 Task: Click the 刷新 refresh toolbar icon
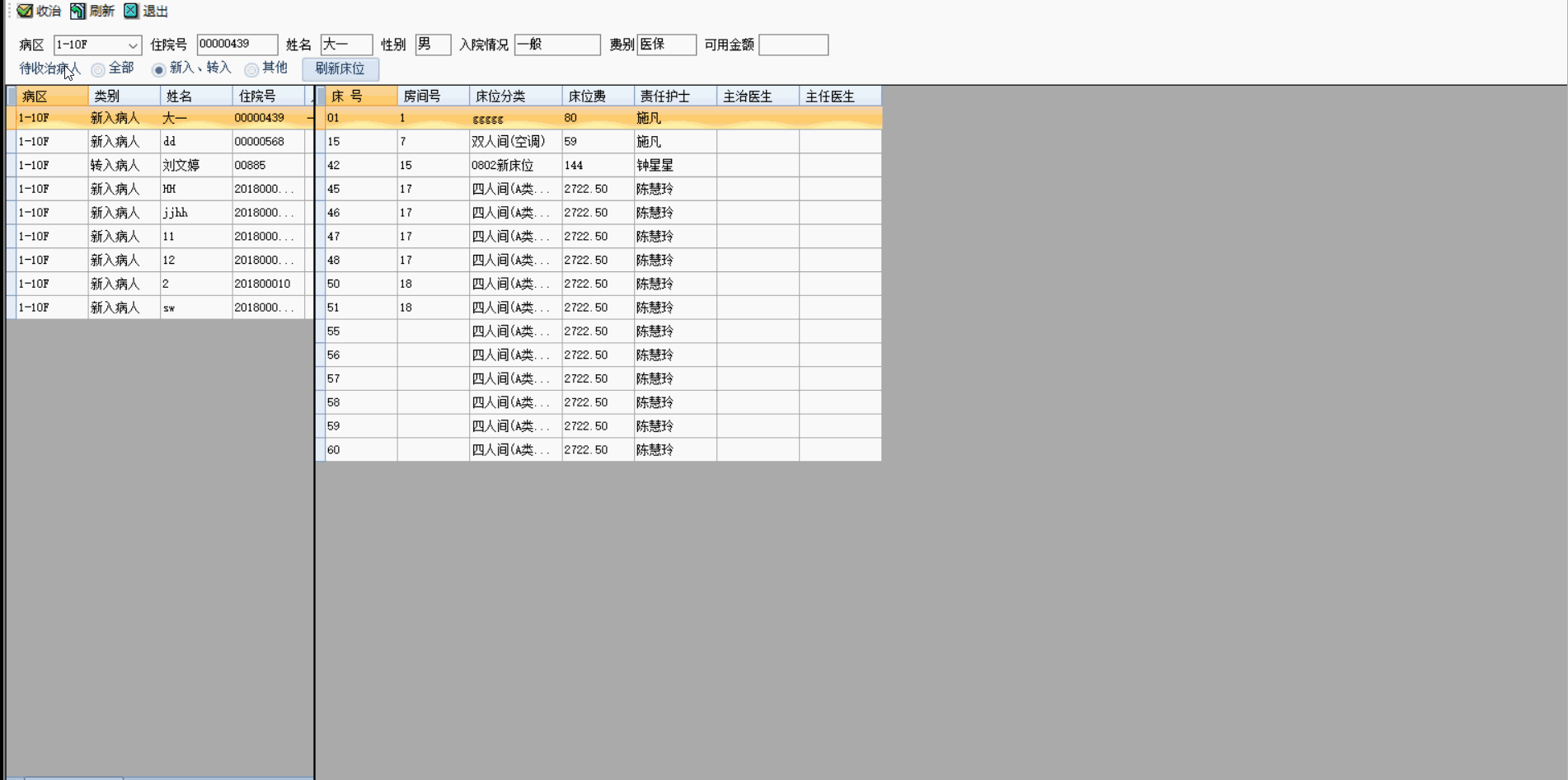coord(77,11)
